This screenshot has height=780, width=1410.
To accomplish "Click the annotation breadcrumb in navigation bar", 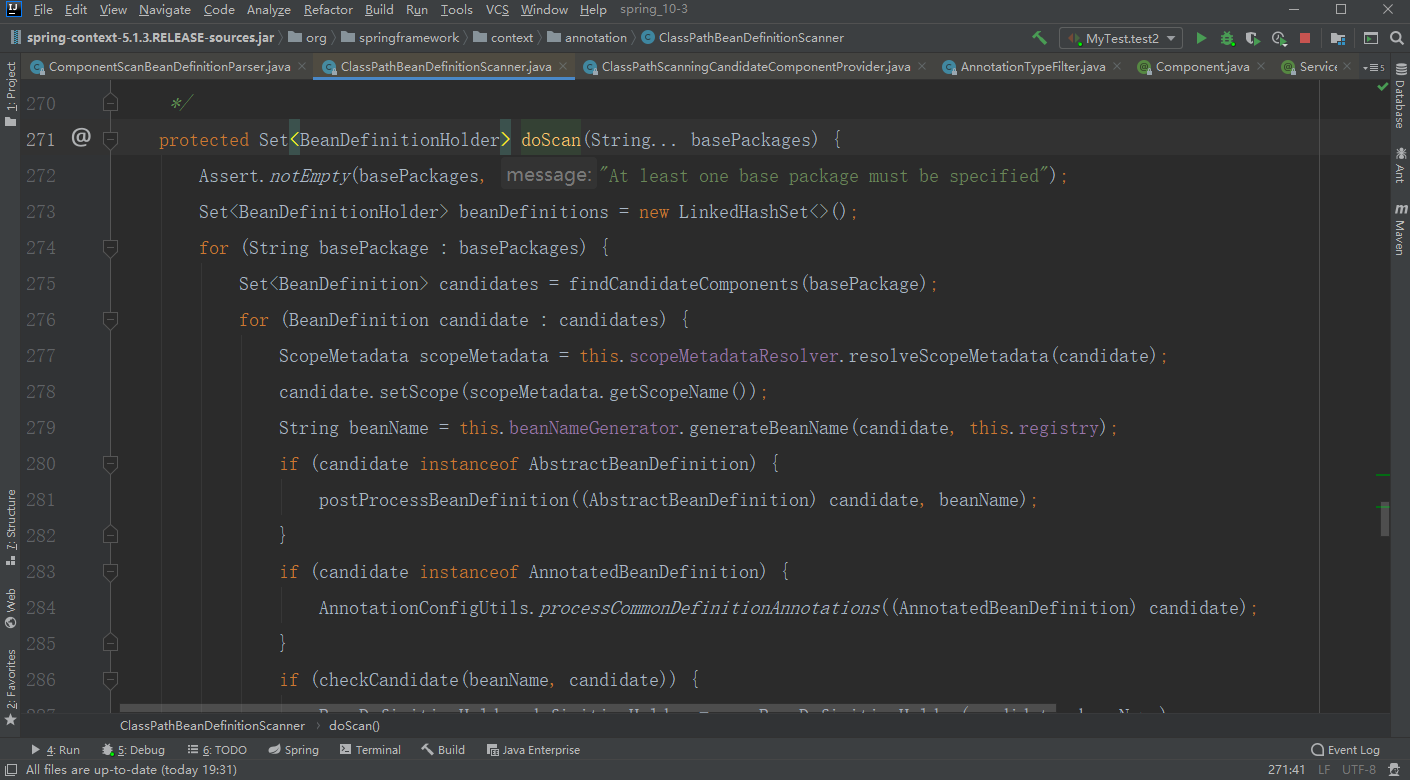I will point(586,38).
